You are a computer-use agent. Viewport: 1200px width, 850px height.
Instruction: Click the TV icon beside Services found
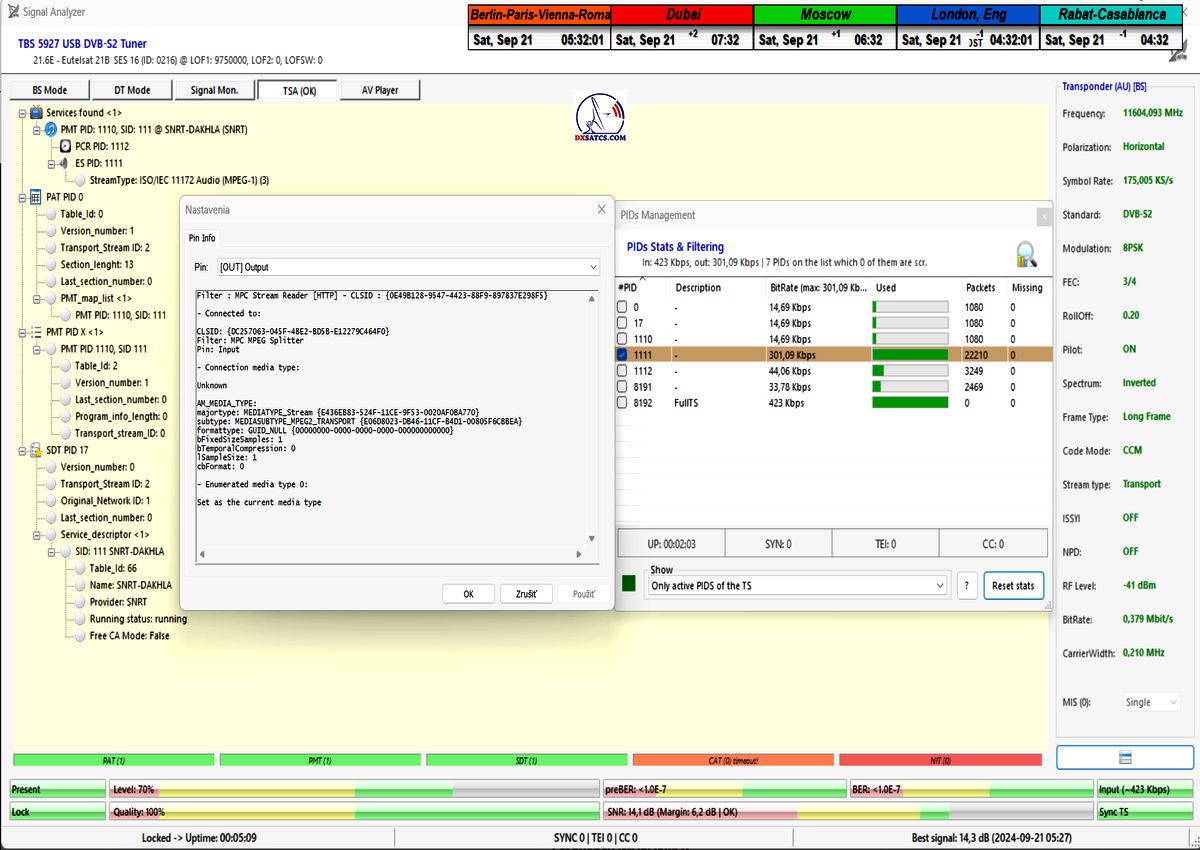coord(37,113)
